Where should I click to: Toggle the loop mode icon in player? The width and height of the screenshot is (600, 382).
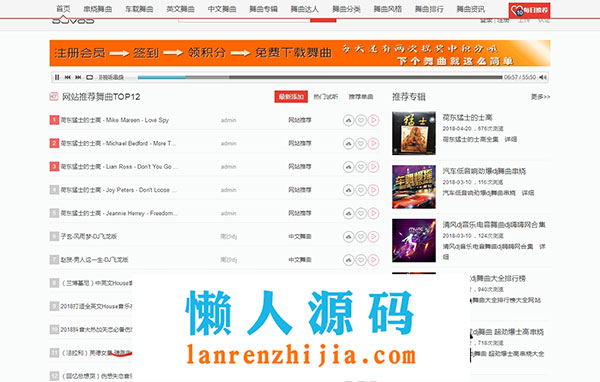pyautogui.click(x=90, y=77)
